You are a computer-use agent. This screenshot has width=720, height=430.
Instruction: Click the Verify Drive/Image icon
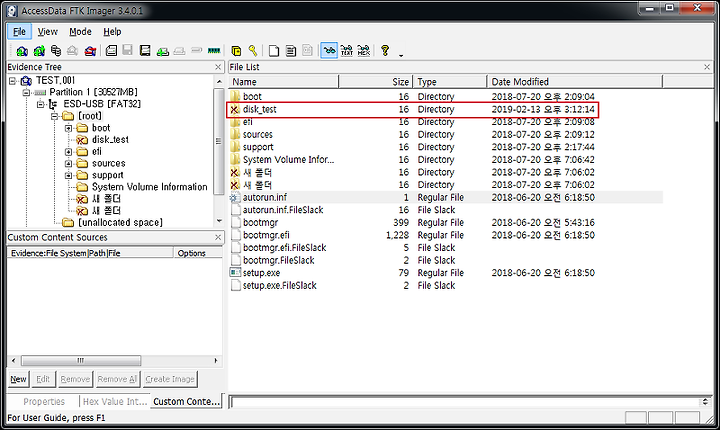[x=197, y=51]
